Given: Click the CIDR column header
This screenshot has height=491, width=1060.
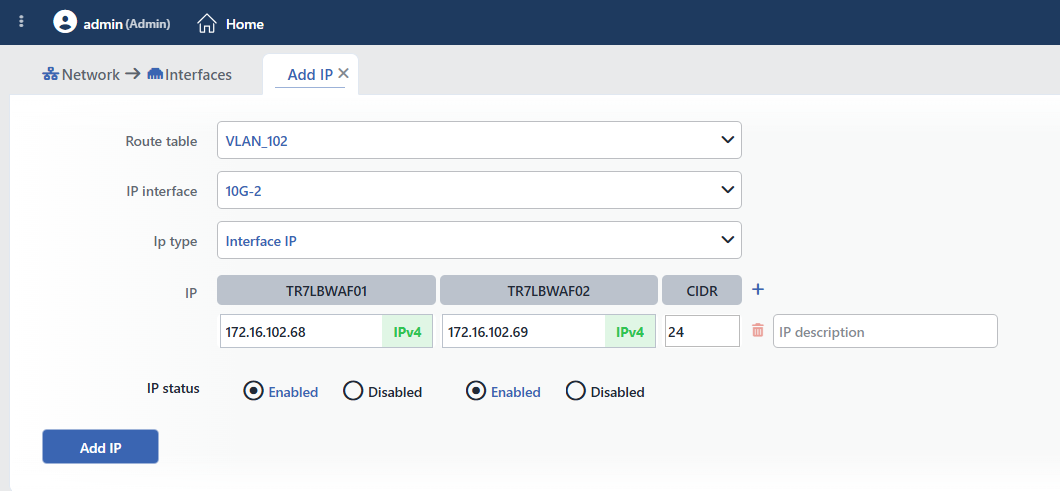Looking at the screenshot, I should (702, 290).
